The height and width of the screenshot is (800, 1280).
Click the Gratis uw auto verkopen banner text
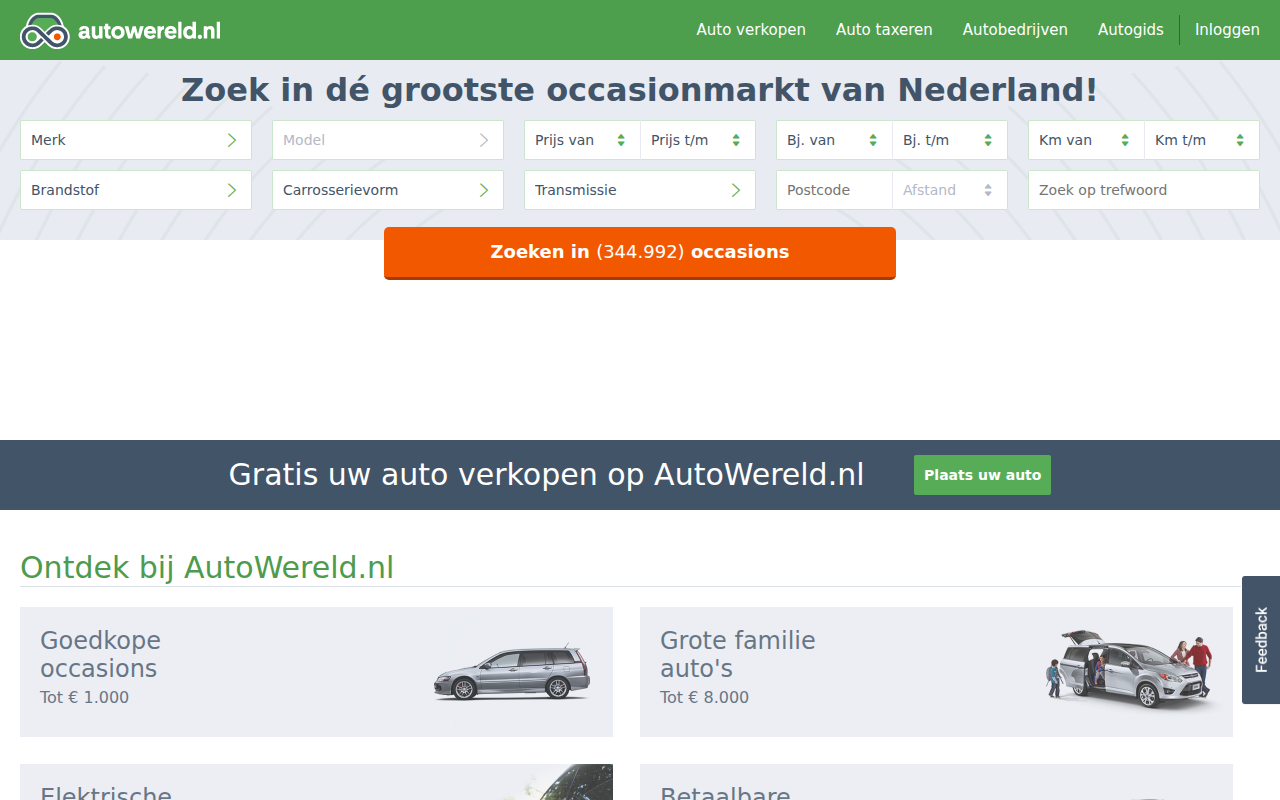[x=546, y=474]
